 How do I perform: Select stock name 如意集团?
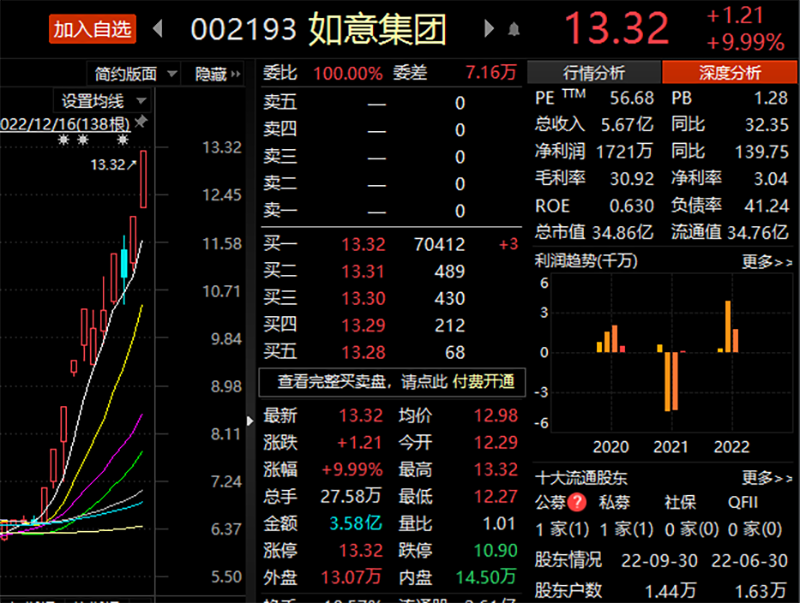coord(378,29)
